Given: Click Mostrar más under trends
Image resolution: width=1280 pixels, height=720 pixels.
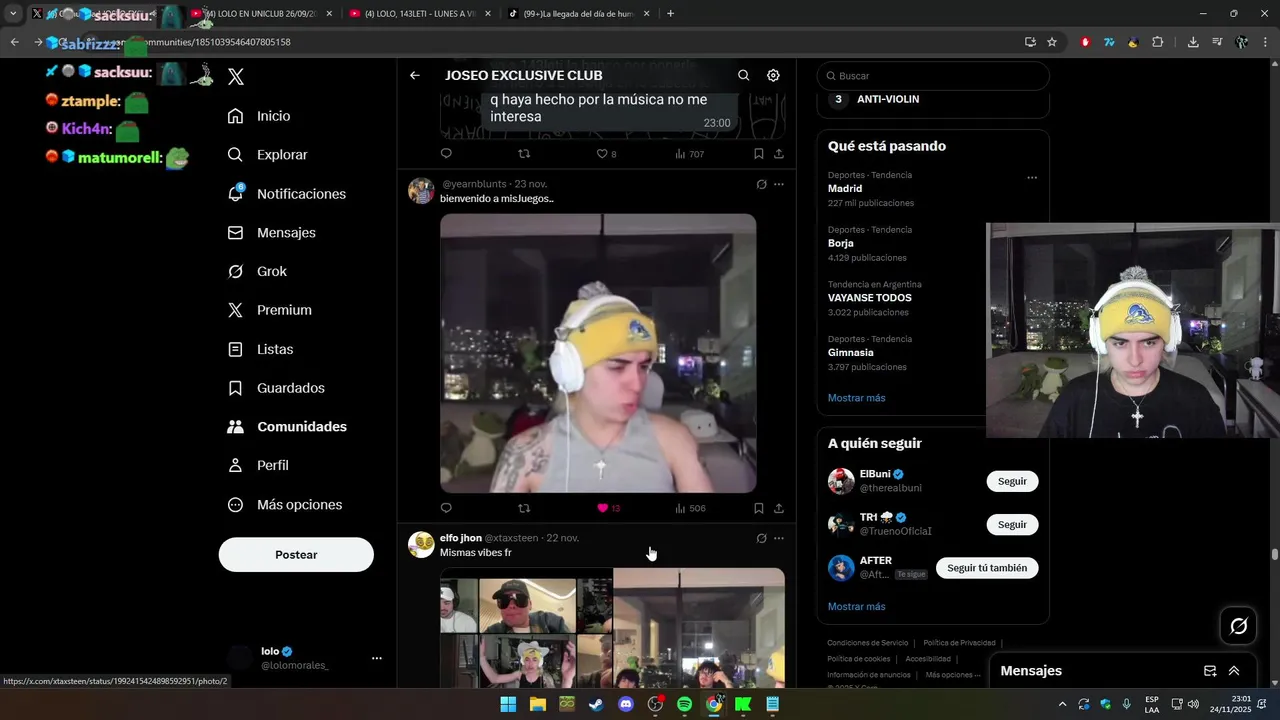Looking at the screenshot, I should tap(856, 398).
